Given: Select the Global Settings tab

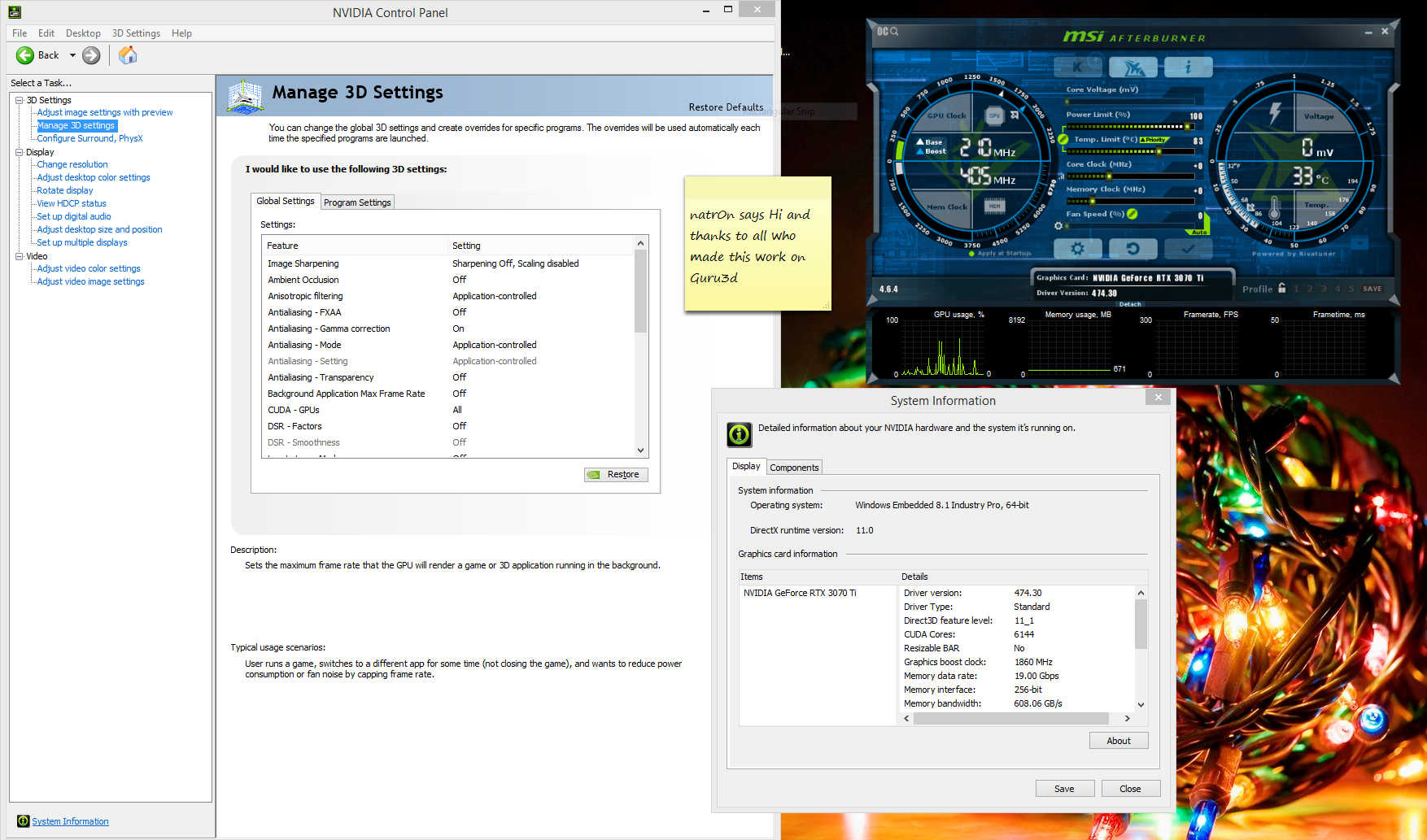Looking at the screenshot, I should 286,201.
